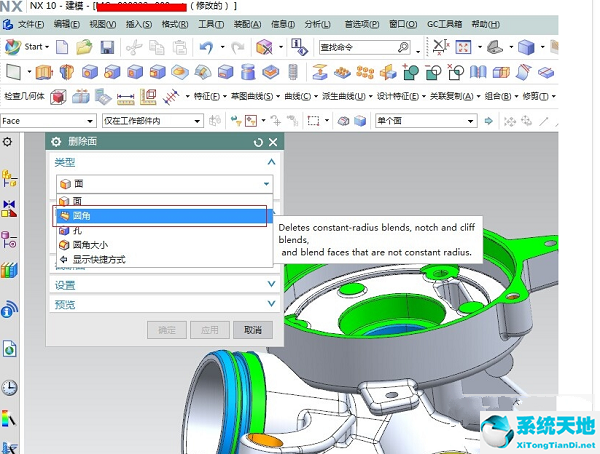Click the Unite boolean icon

pyautogui.click(x=411, y=72)
